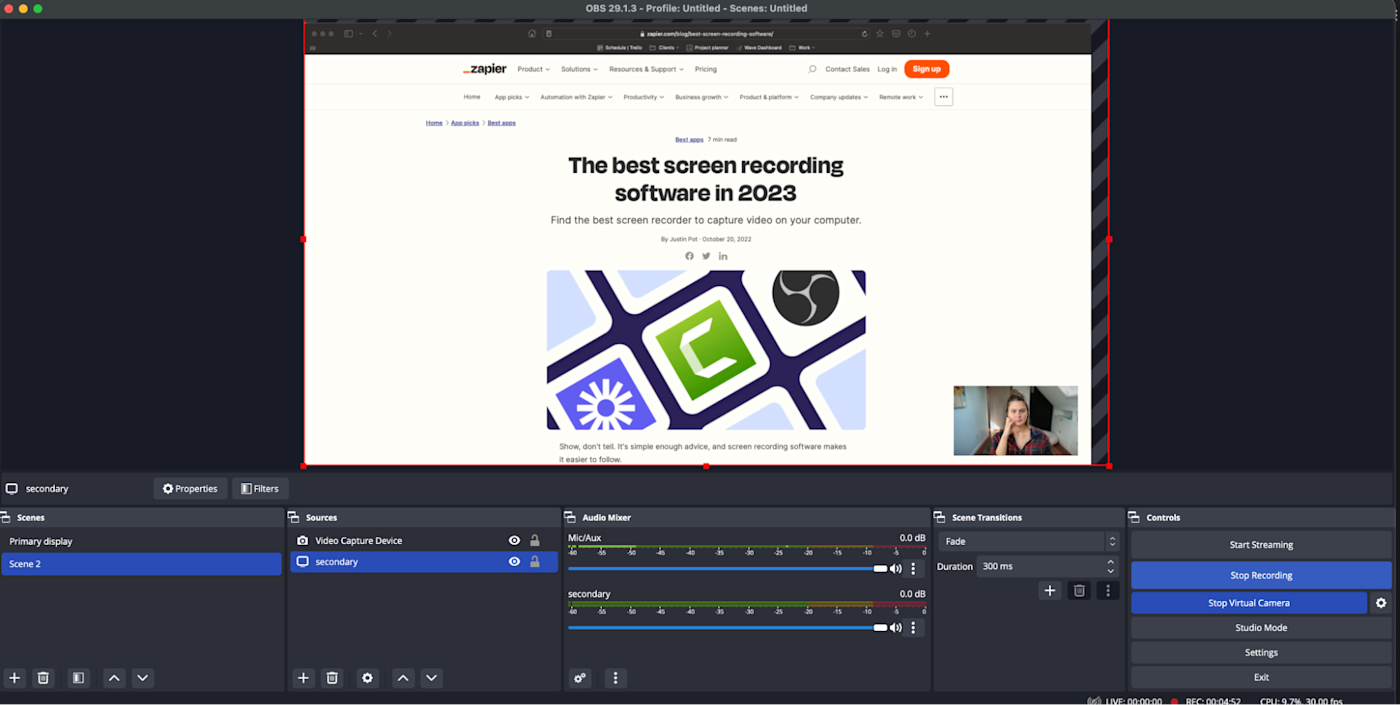This screenshot has height=705, width=1400.
Task: Click the Sources dock float icon
Action: (x=294, y=518)
